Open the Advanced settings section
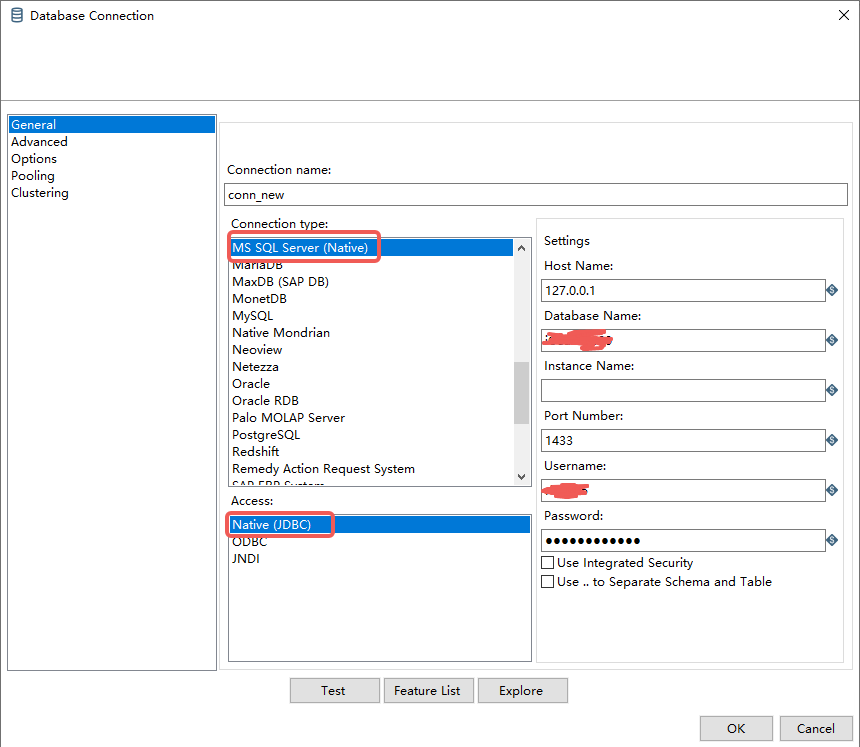Viewport: 860px width, 747px height. 39,142
